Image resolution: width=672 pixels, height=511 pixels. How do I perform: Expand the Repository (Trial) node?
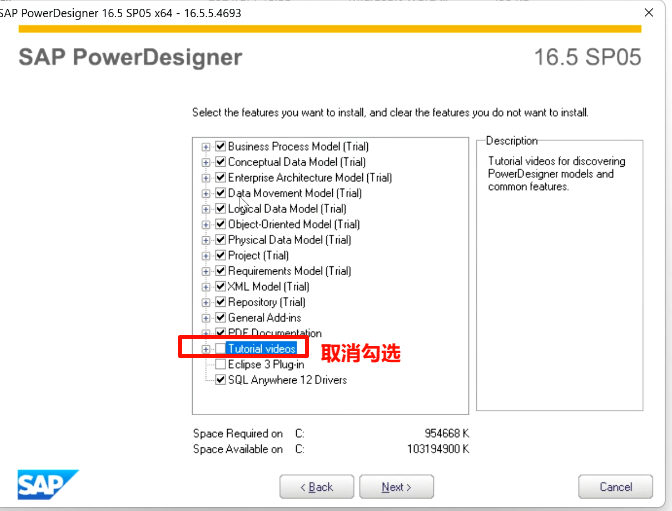pyautogui.click(x=206, y=302)
